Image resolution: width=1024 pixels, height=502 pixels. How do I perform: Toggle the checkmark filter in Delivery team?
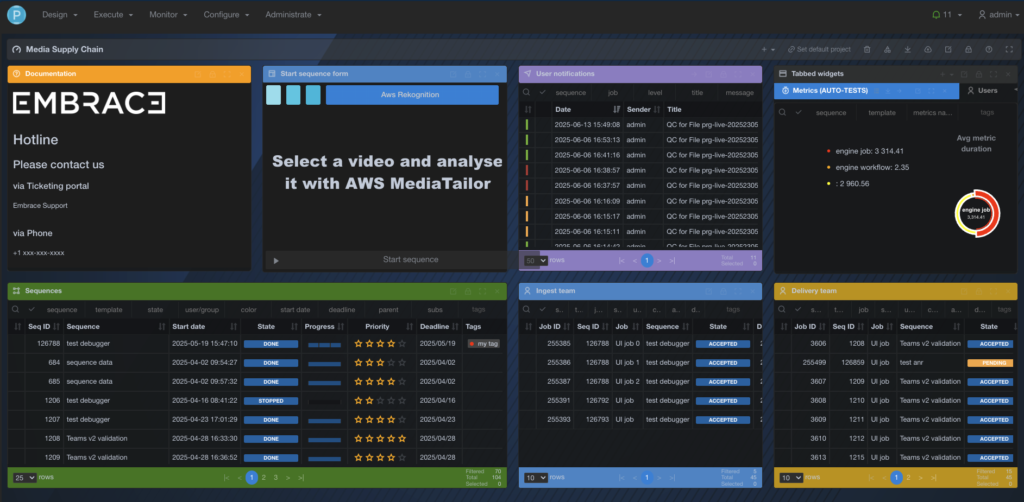pos(798,309)
